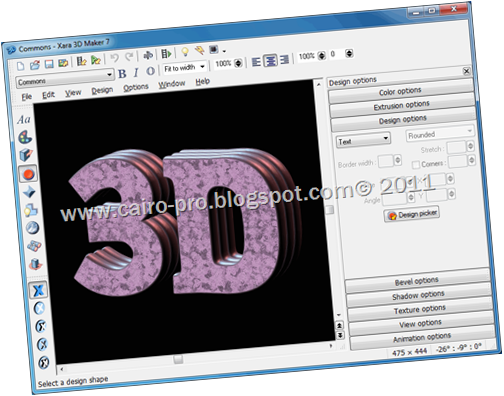Set text alignment to center
504x396 pixels.
click(270, 61)
